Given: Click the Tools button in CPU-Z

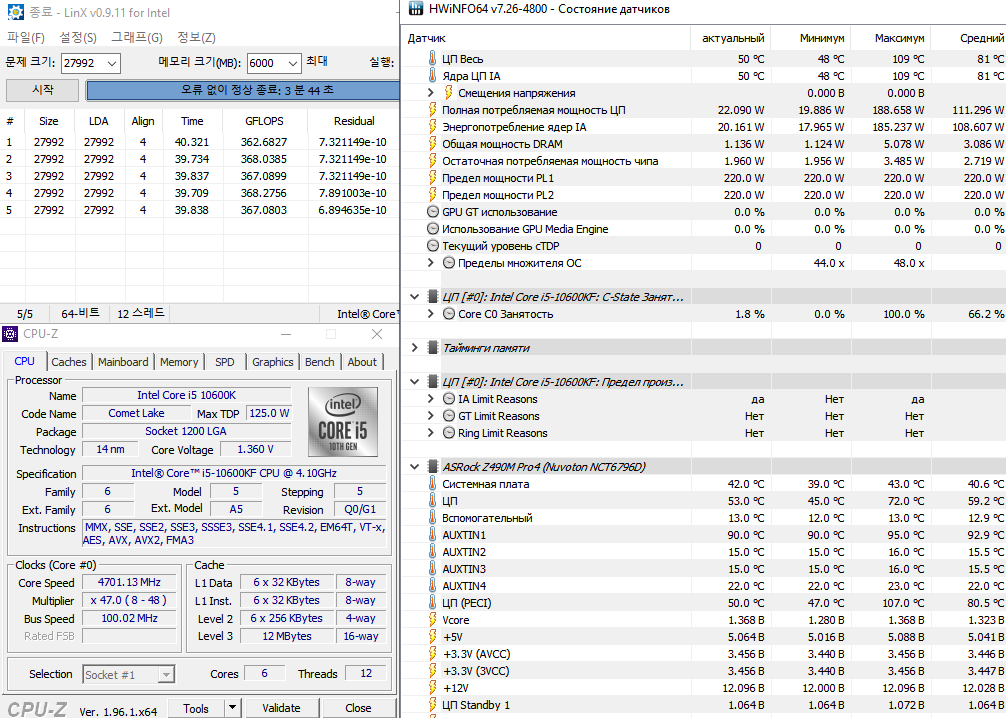Looking at the screenshot, I should click(196, 708).
